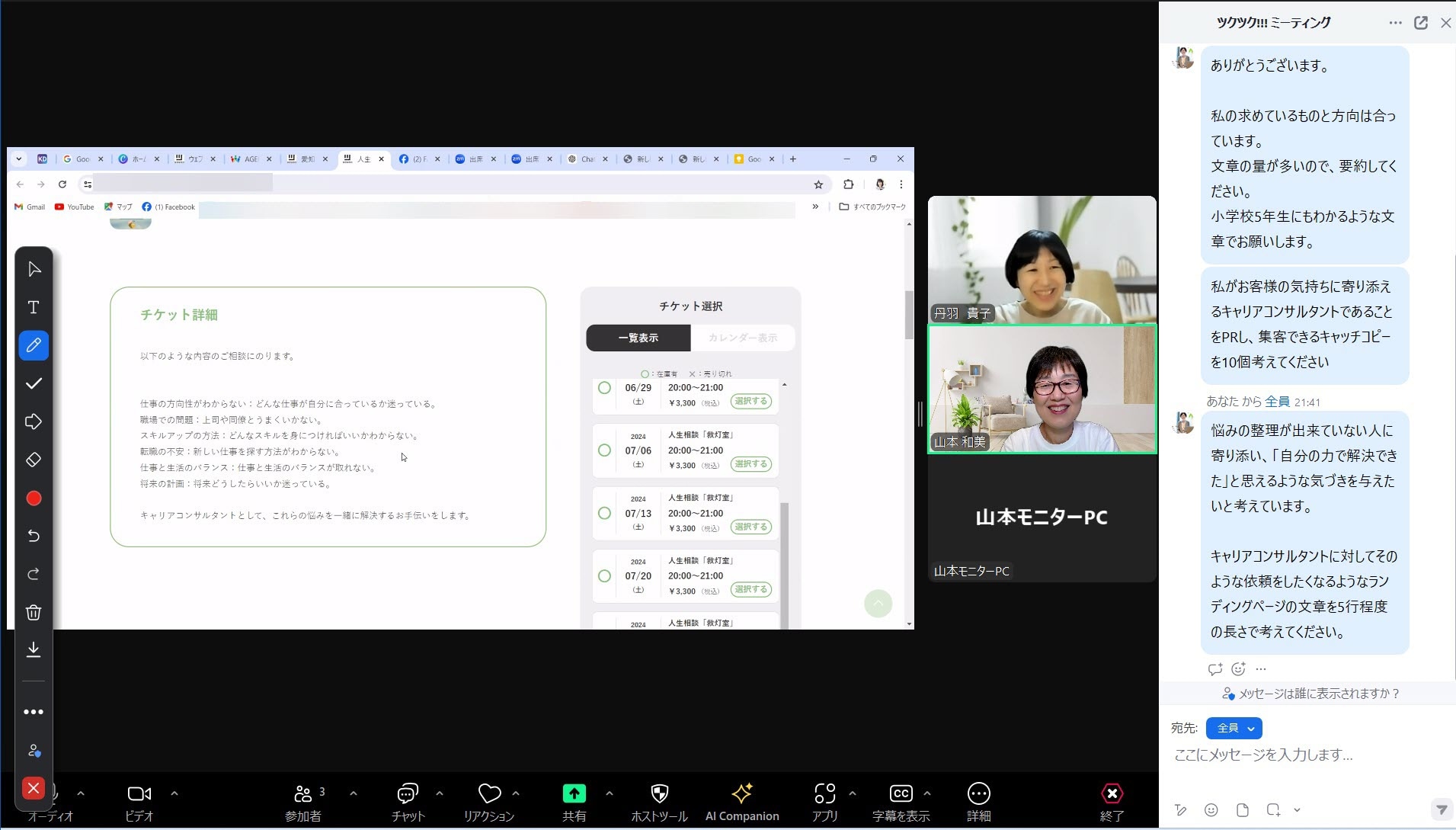This screenshot has height=830, width=1456.
Task: Click the trash icon to clear annotations
Action: coord(34,612)
